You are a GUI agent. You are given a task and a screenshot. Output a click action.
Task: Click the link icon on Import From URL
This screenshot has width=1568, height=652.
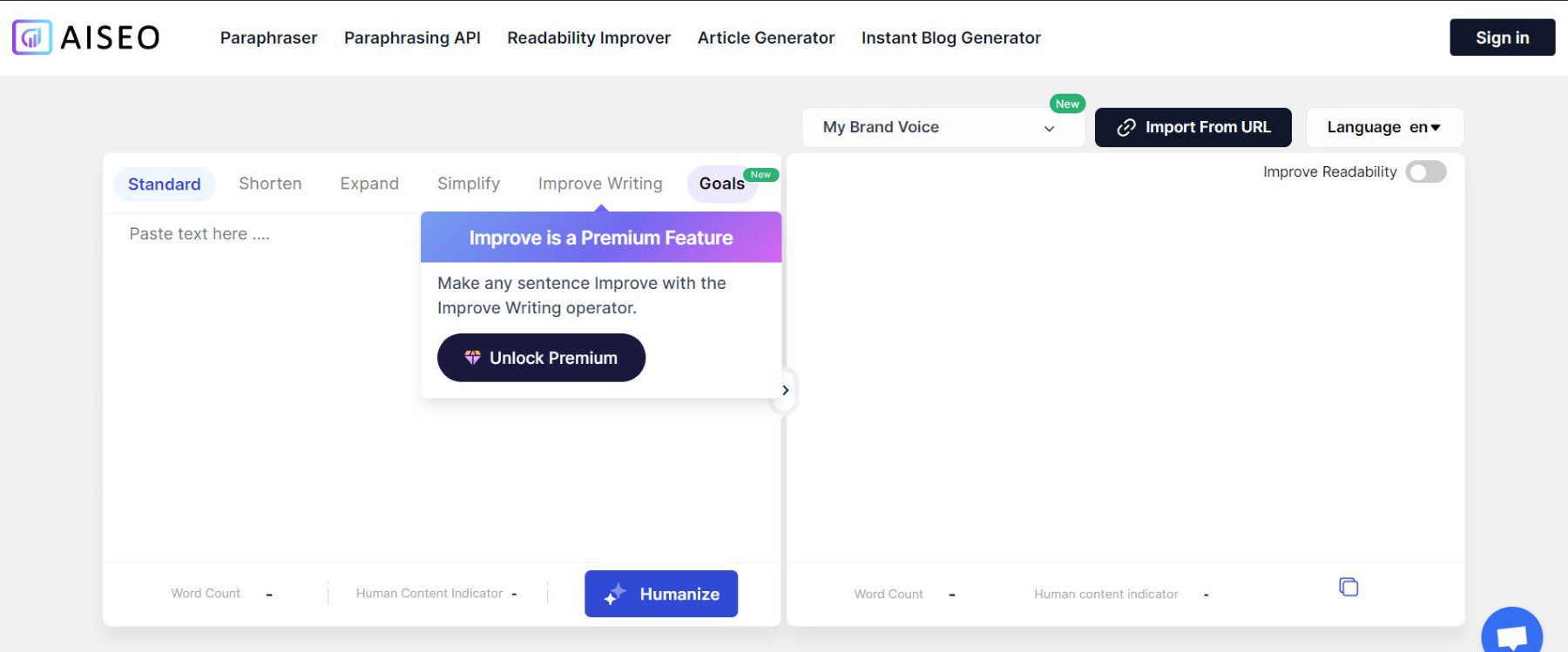1125,127
